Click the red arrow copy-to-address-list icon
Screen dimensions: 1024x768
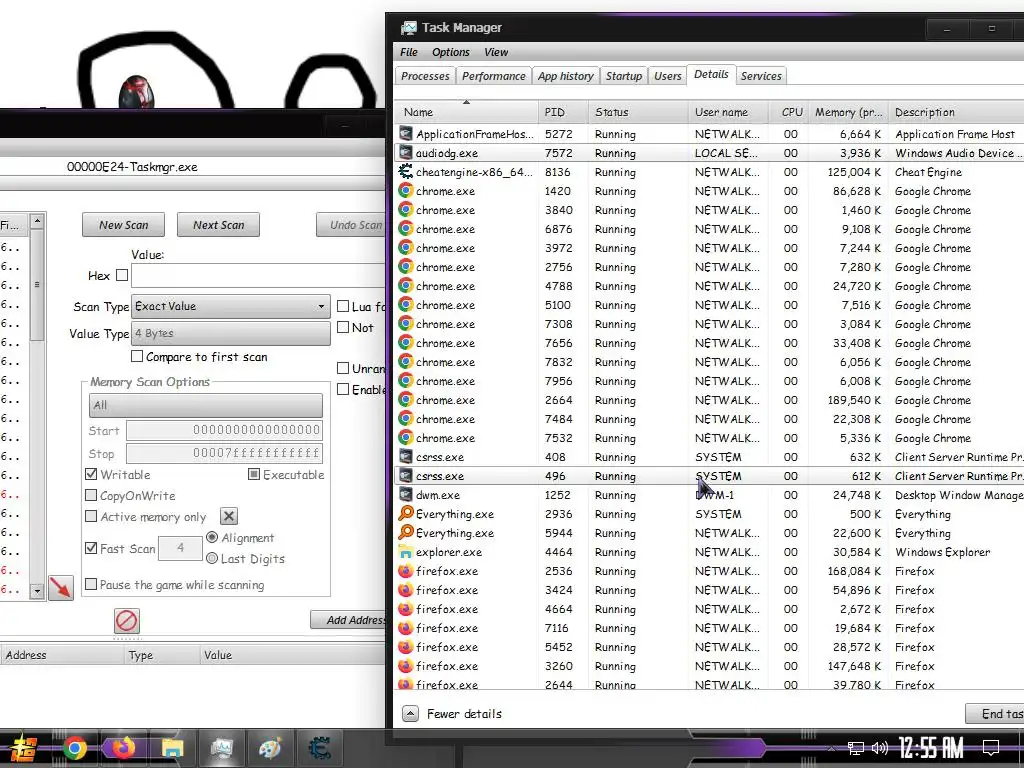(x=61, y=587)
